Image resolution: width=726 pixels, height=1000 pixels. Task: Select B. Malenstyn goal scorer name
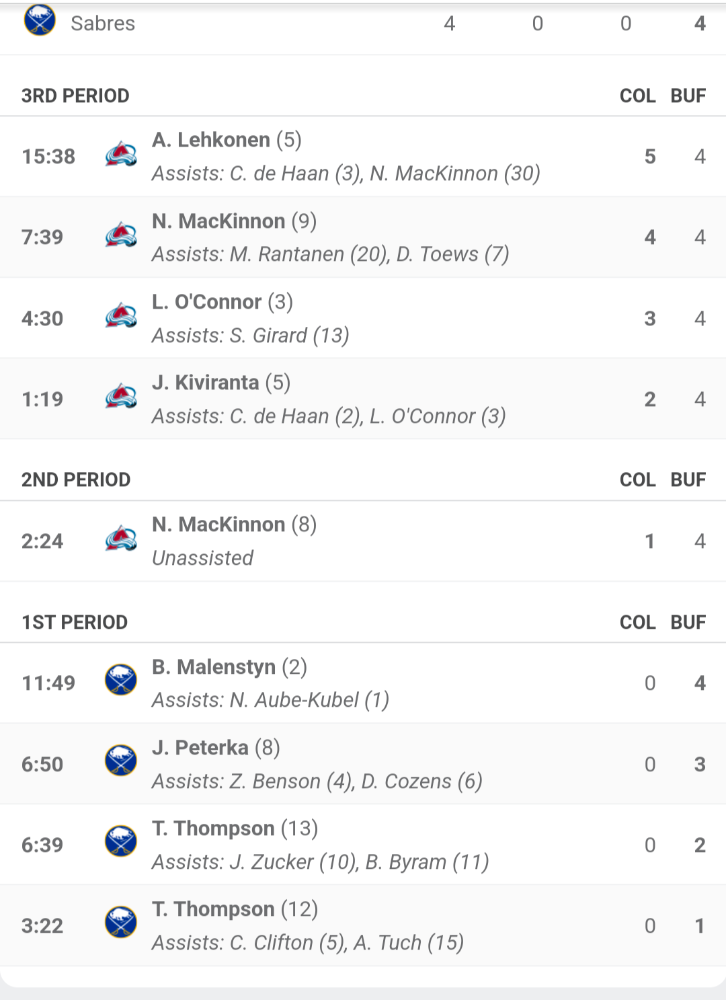[x=214, y=666]
